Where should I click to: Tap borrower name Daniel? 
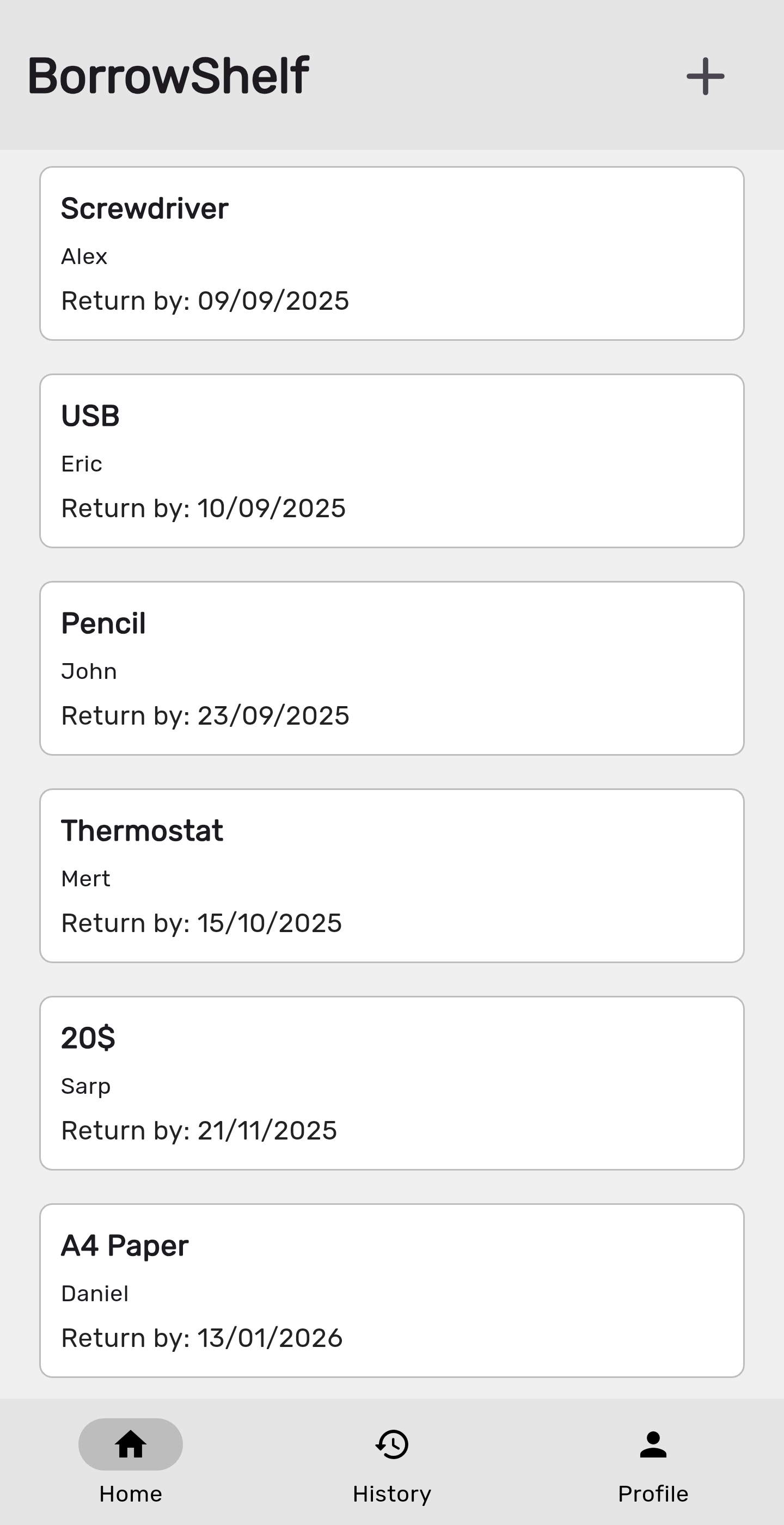coord(95,1294)
